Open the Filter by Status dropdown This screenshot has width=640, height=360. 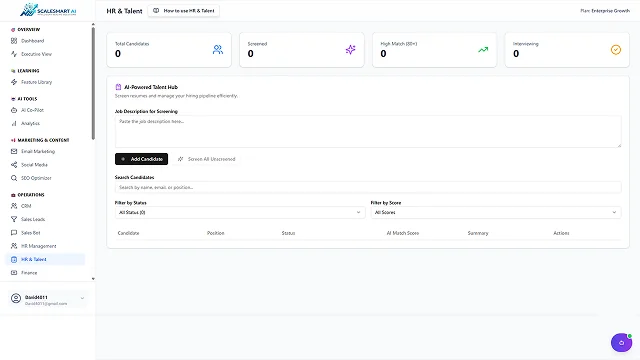pos(240,212)
